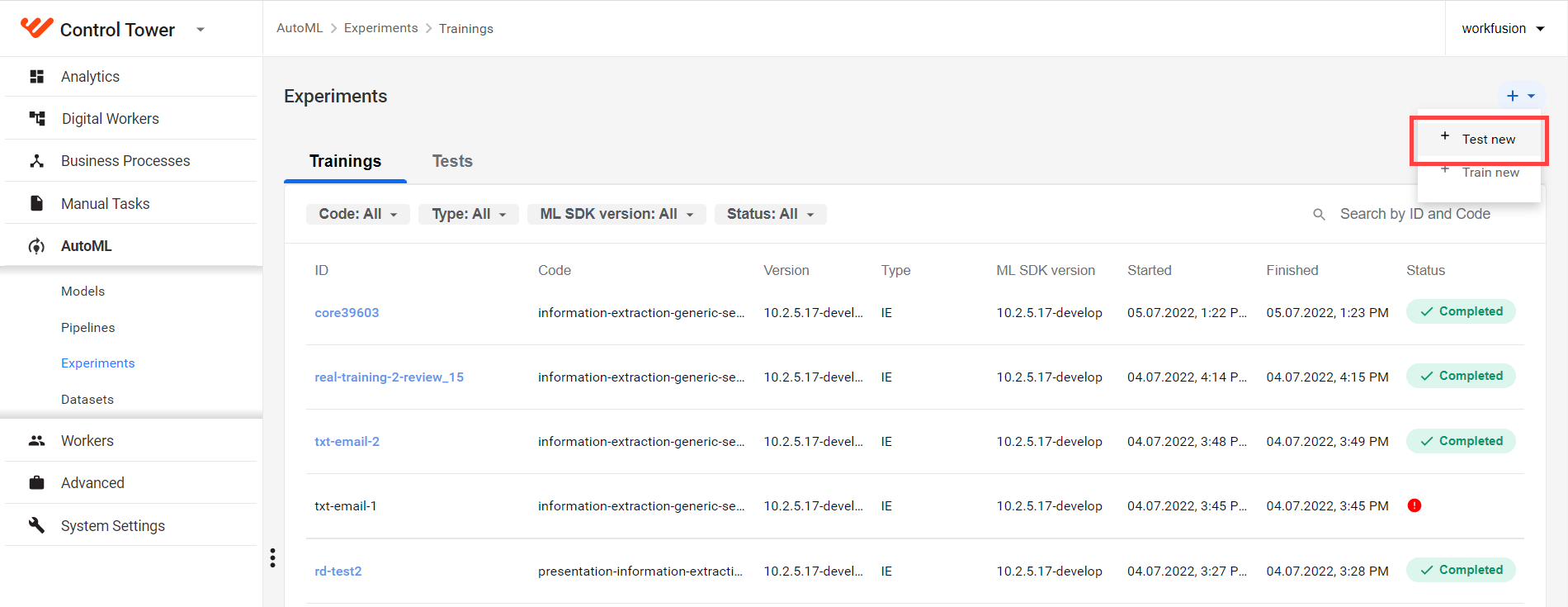Open the workfusion user menu

click(1503, 28)
